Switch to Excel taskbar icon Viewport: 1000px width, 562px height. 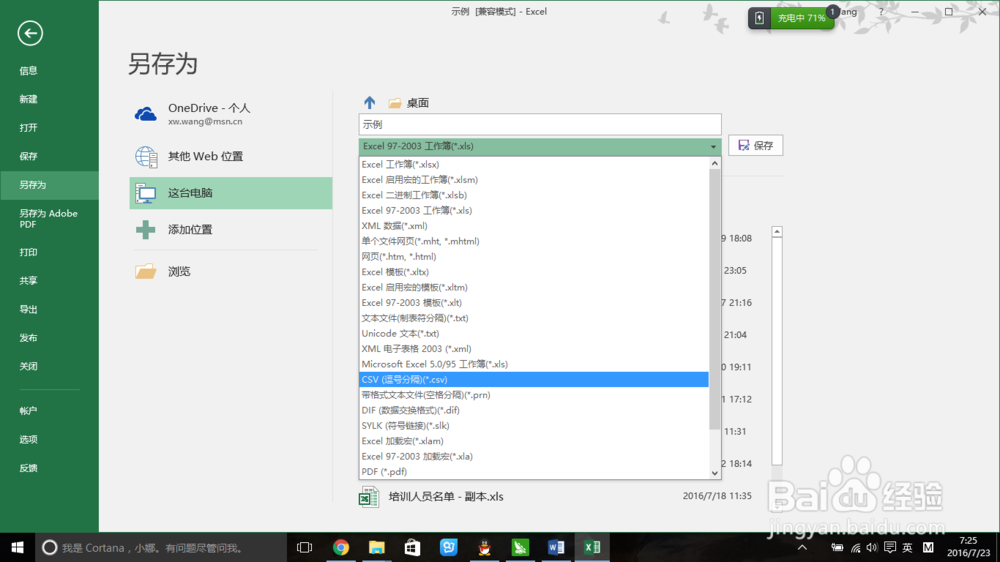point(592,547)
